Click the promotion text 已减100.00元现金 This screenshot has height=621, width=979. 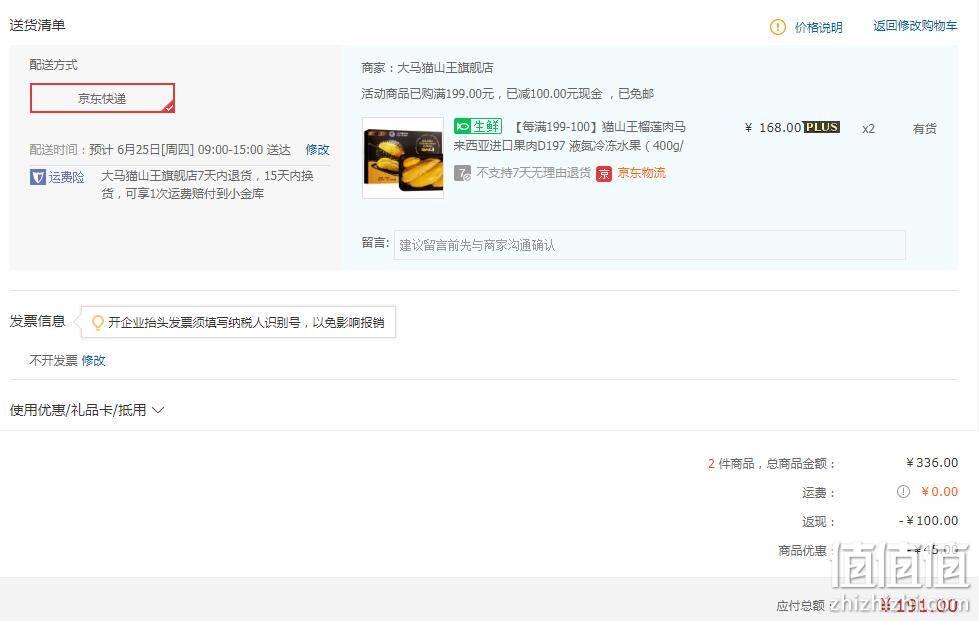[x=554, y=94]
